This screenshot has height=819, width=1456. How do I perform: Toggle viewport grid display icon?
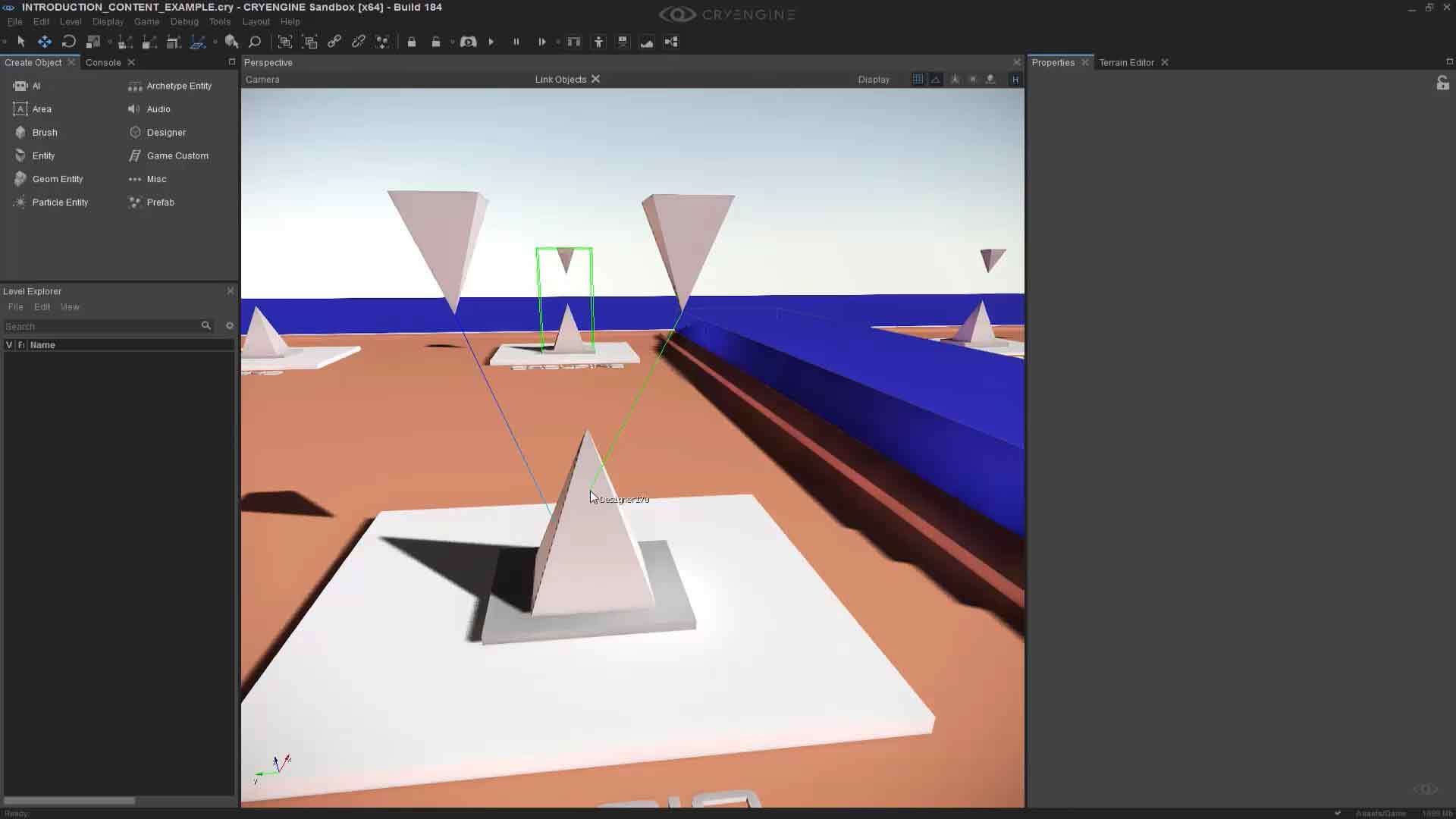pos(918,79)
